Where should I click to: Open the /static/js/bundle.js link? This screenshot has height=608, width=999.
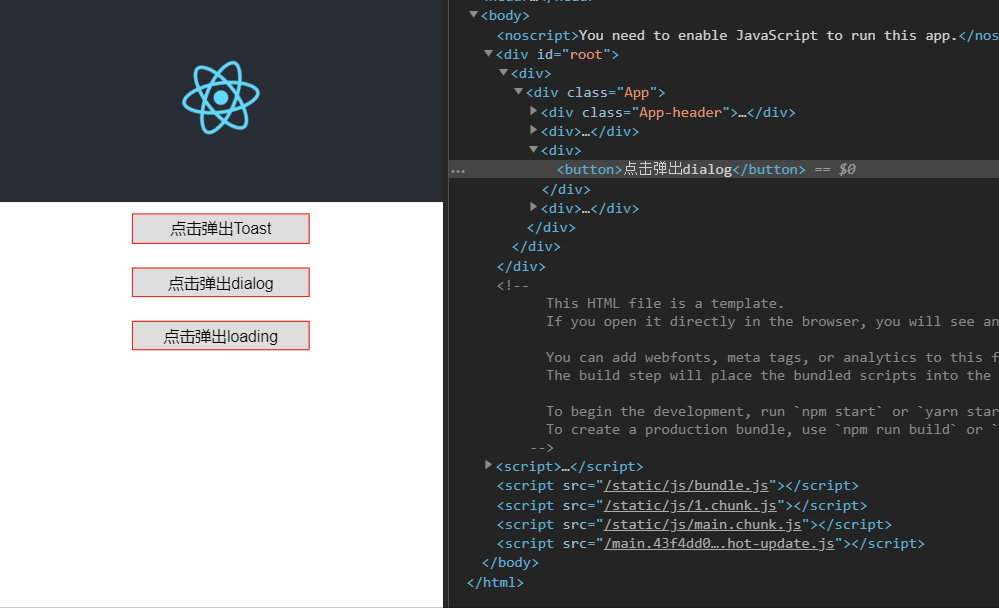(686, 486)
